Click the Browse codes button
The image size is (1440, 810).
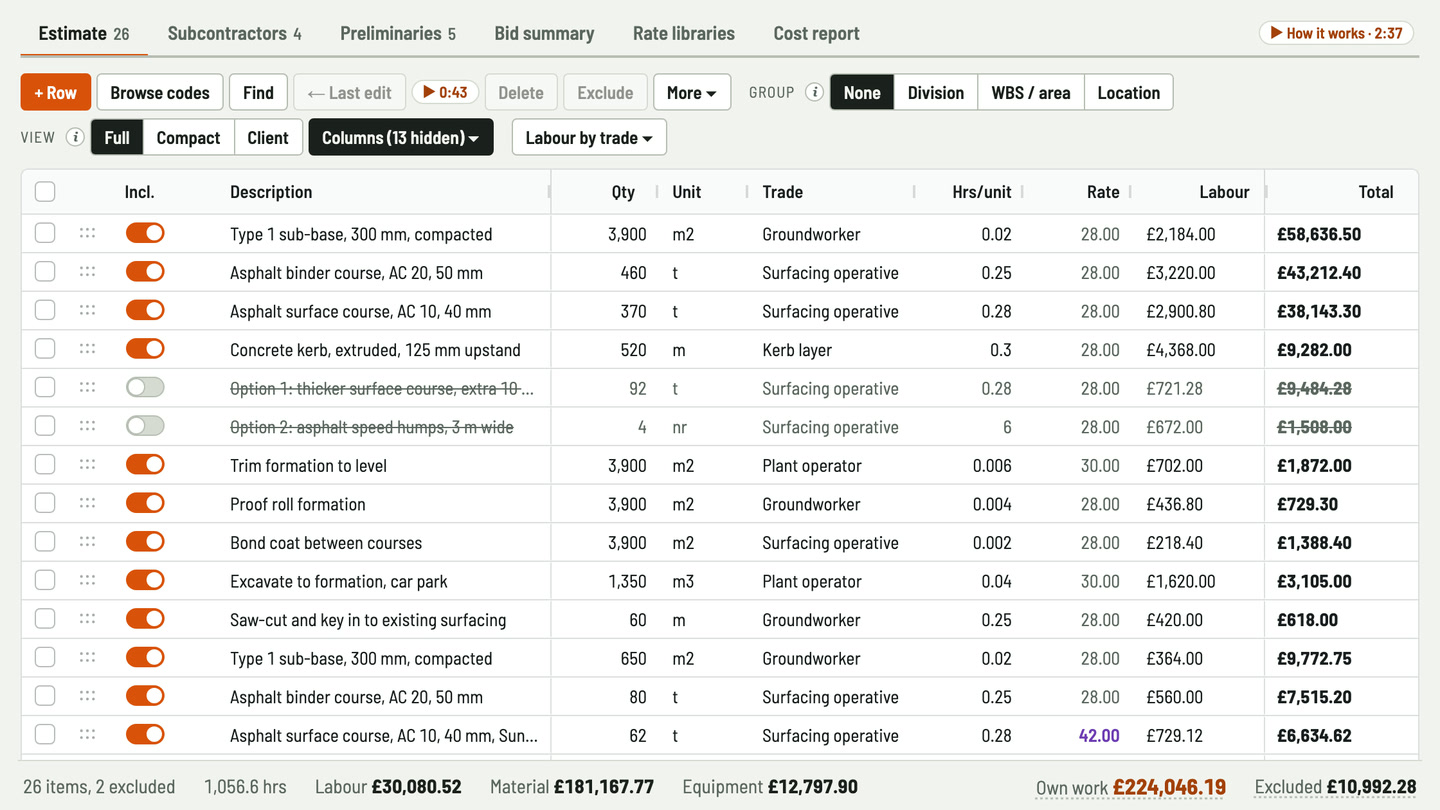coord(160,93)
